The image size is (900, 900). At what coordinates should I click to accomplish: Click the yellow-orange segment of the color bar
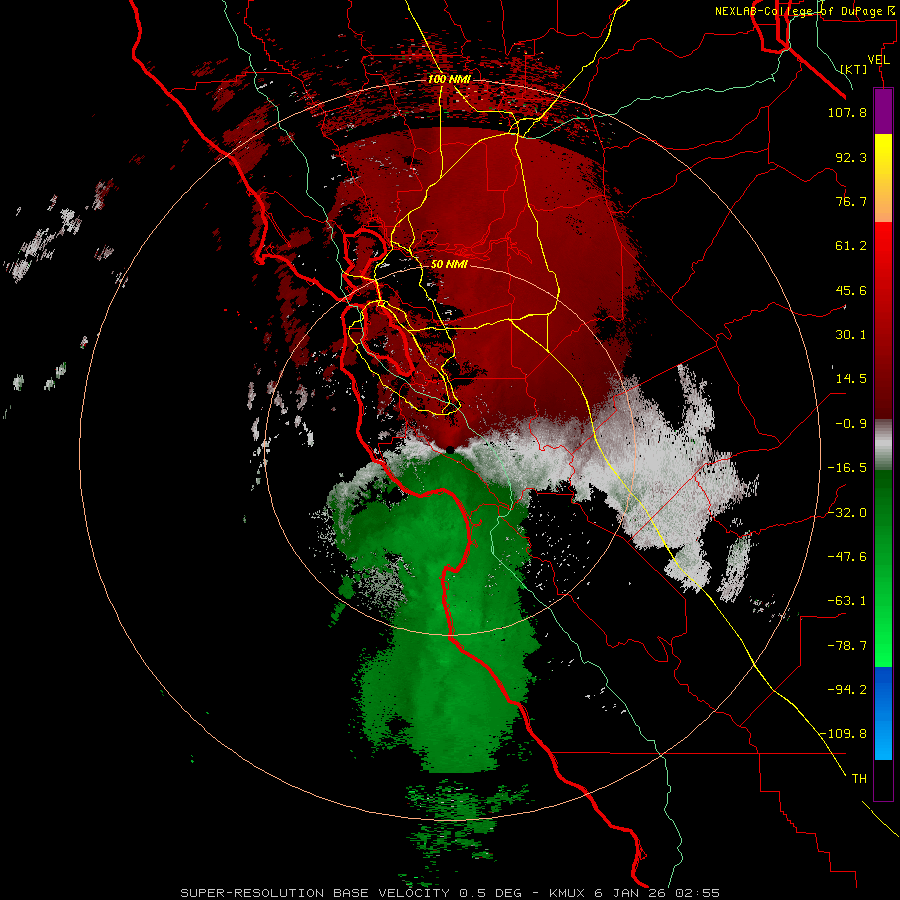pyautogui.click(x=883, y=178)
